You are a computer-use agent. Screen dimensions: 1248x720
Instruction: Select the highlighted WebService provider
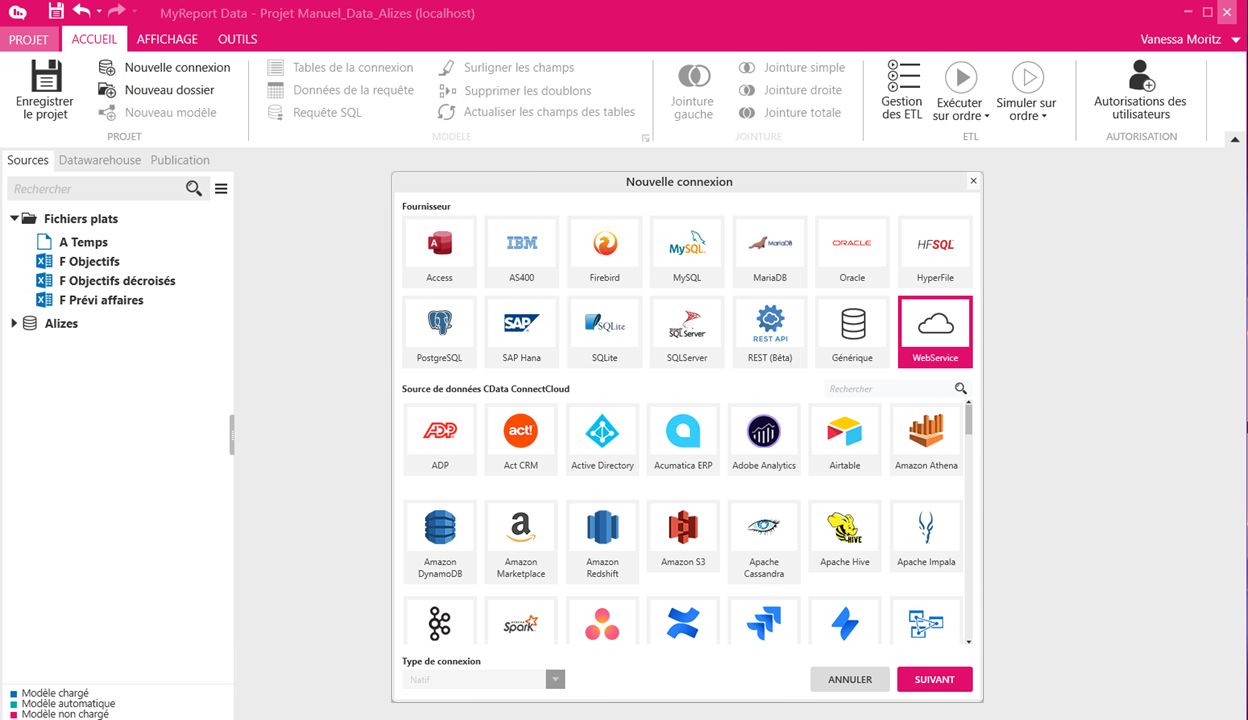pyautogui.click(x=935, y=332)
